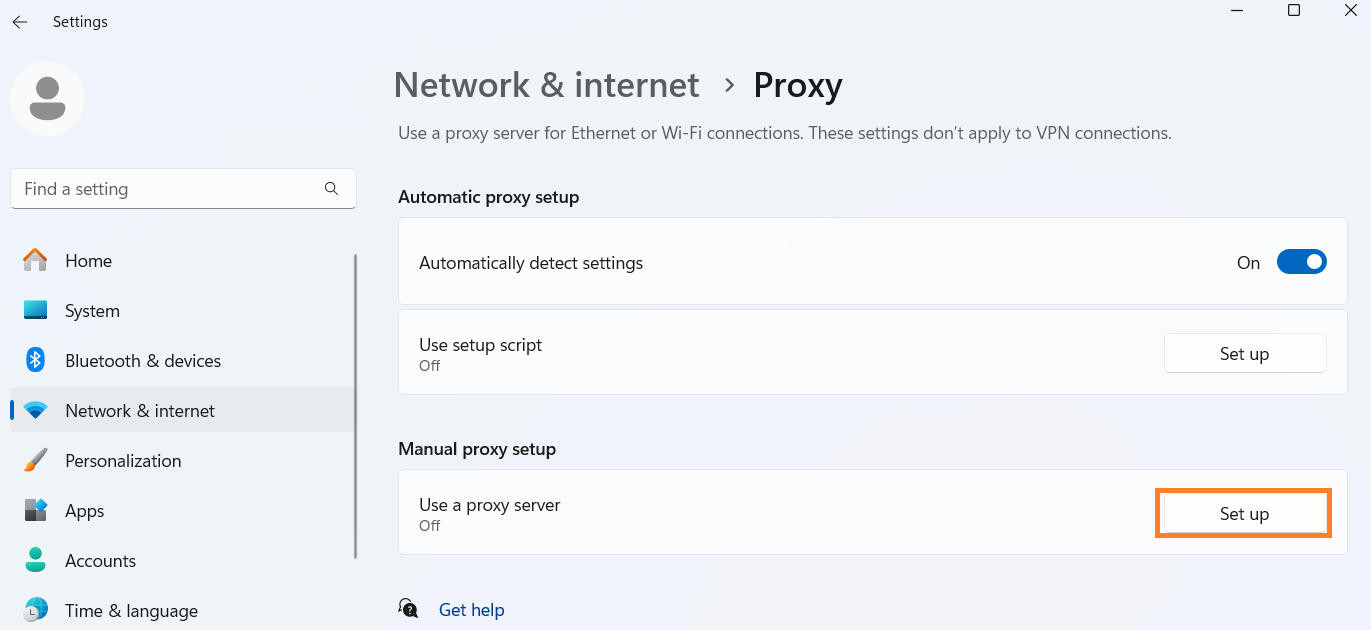Viewport: 1371px width, 630px height.
Task: Click the user profile avatar
Action: [47, 98]
